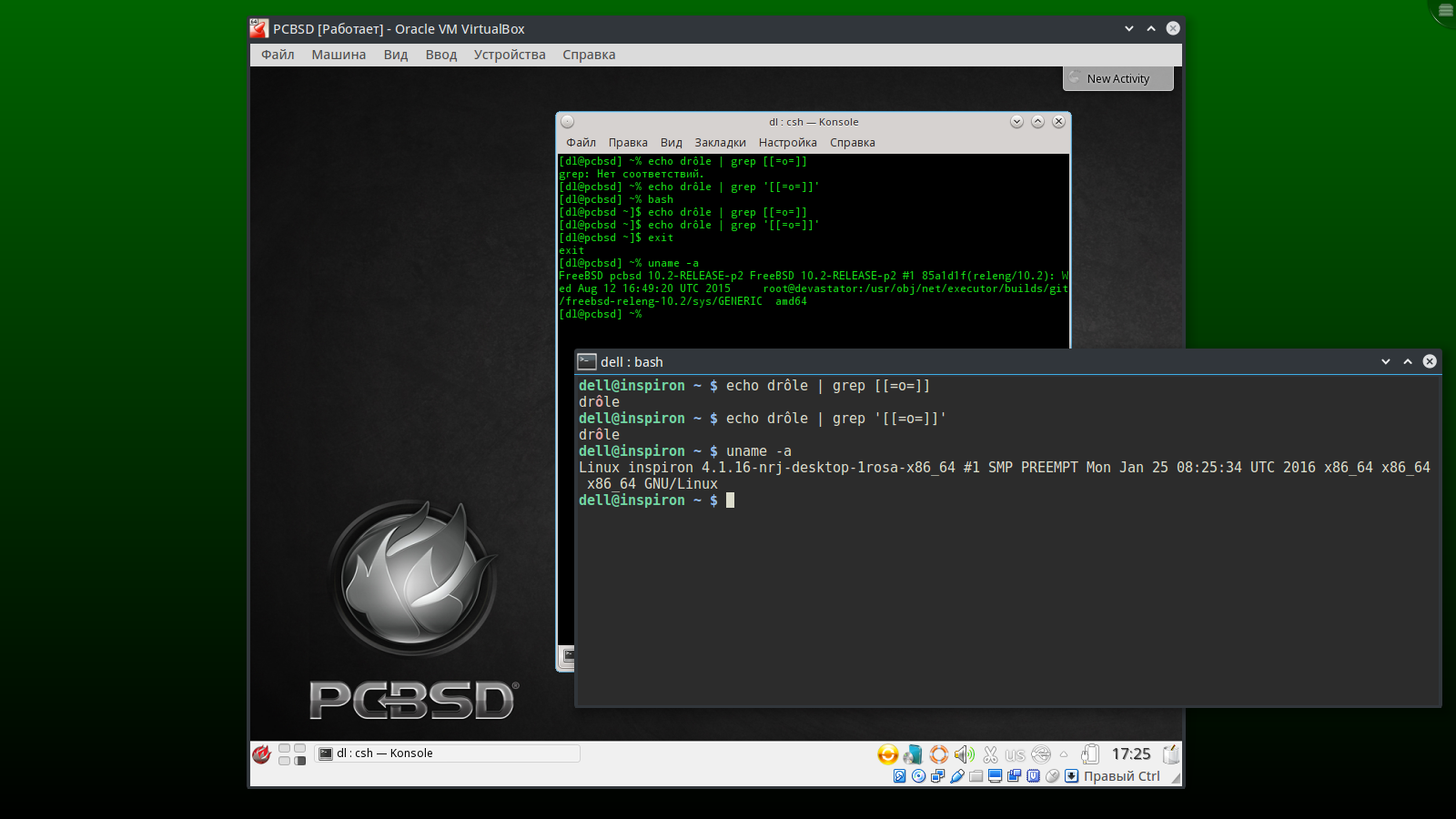This screenshot has height=819, width=1456.
Task: Expand hidden system tray icons arrow
Action: pyautogui.click(x=1063, y=754)
